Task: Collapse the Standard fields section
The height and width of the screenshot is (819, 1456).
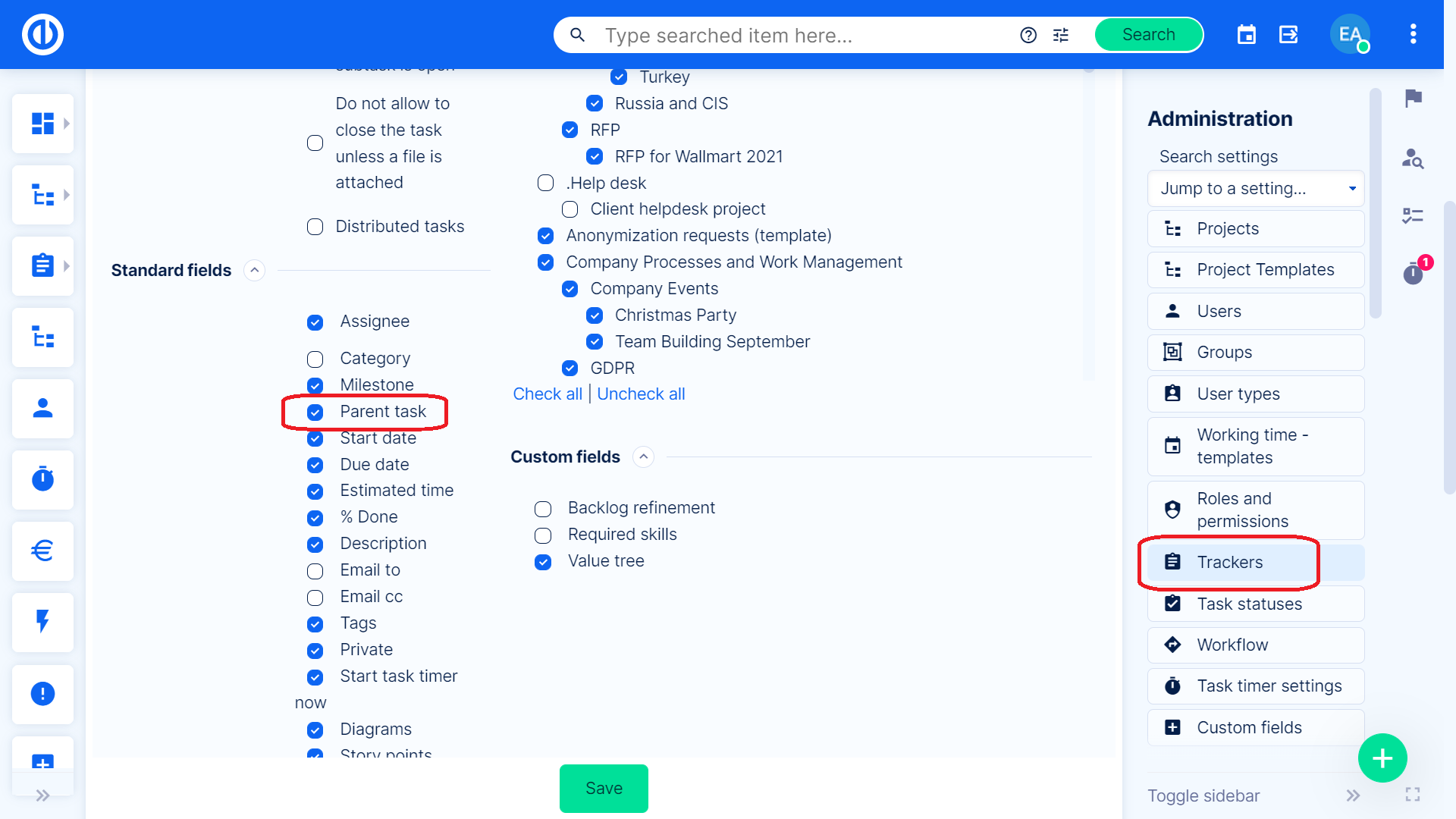Action: click(254, 270)
